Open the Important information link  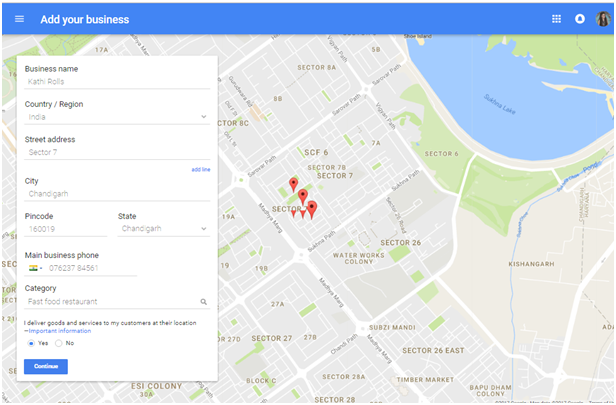click(x=59, y=331)
